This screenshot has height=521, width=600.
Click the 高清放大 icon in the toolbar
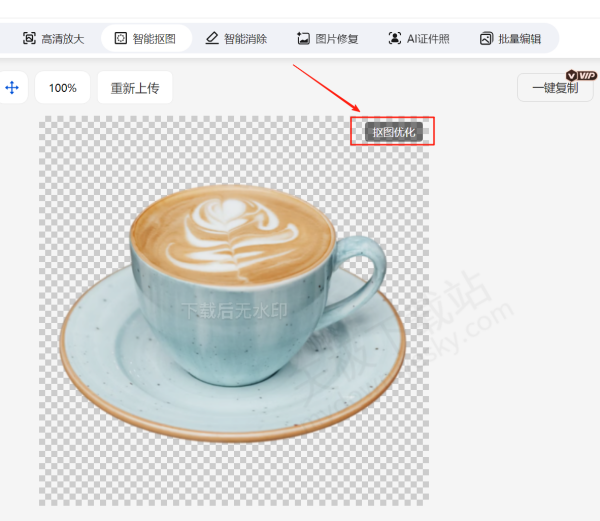pos(29,39)
